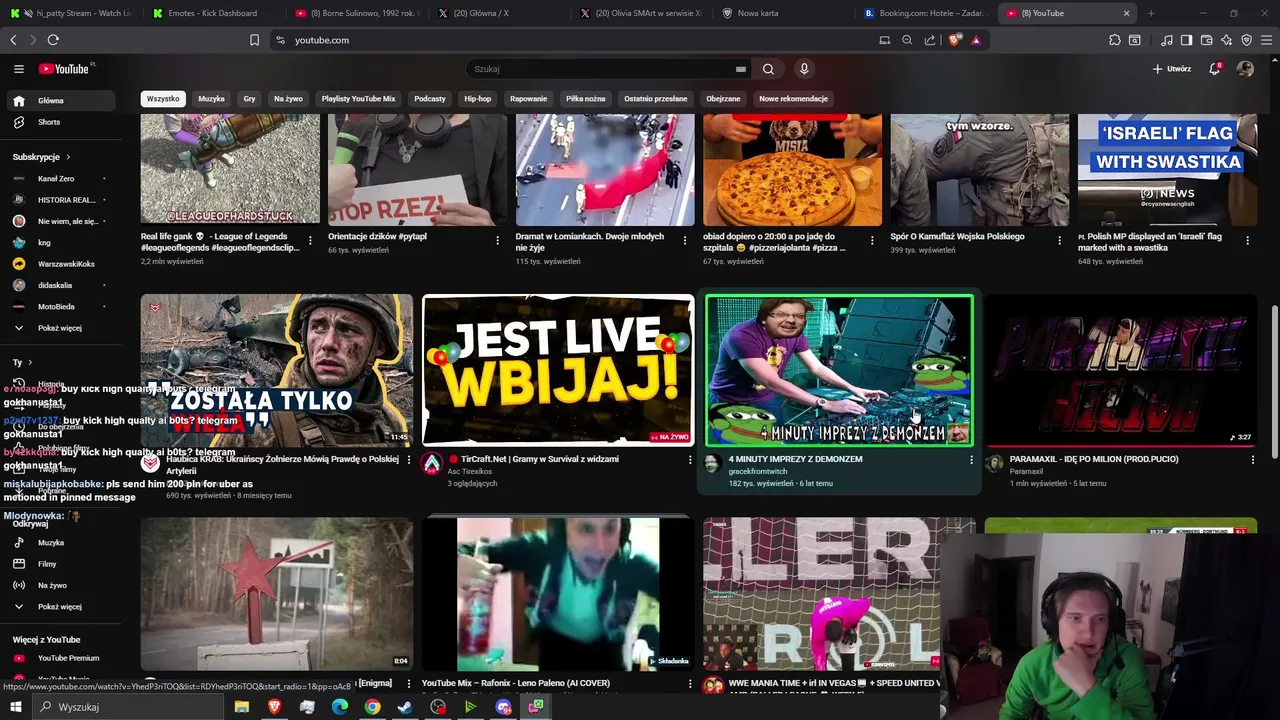Open the YouTube hamburger guide menu
The height and width of the screenshot is (720, 1280).
tap(19, 69)
